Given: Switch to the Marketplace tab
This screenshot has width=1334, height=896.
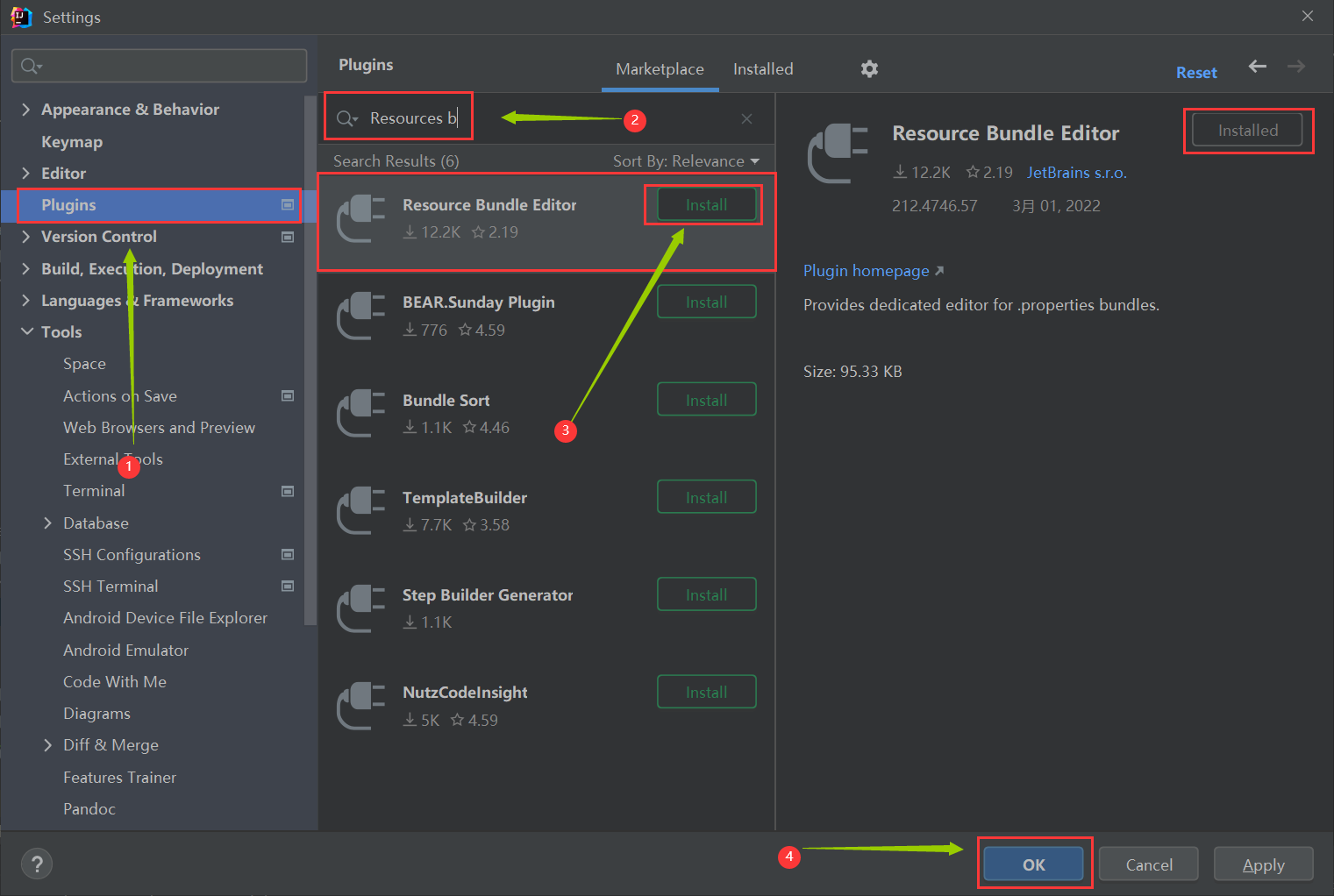Looking at the screenshot, I should (x=660, y=69).
